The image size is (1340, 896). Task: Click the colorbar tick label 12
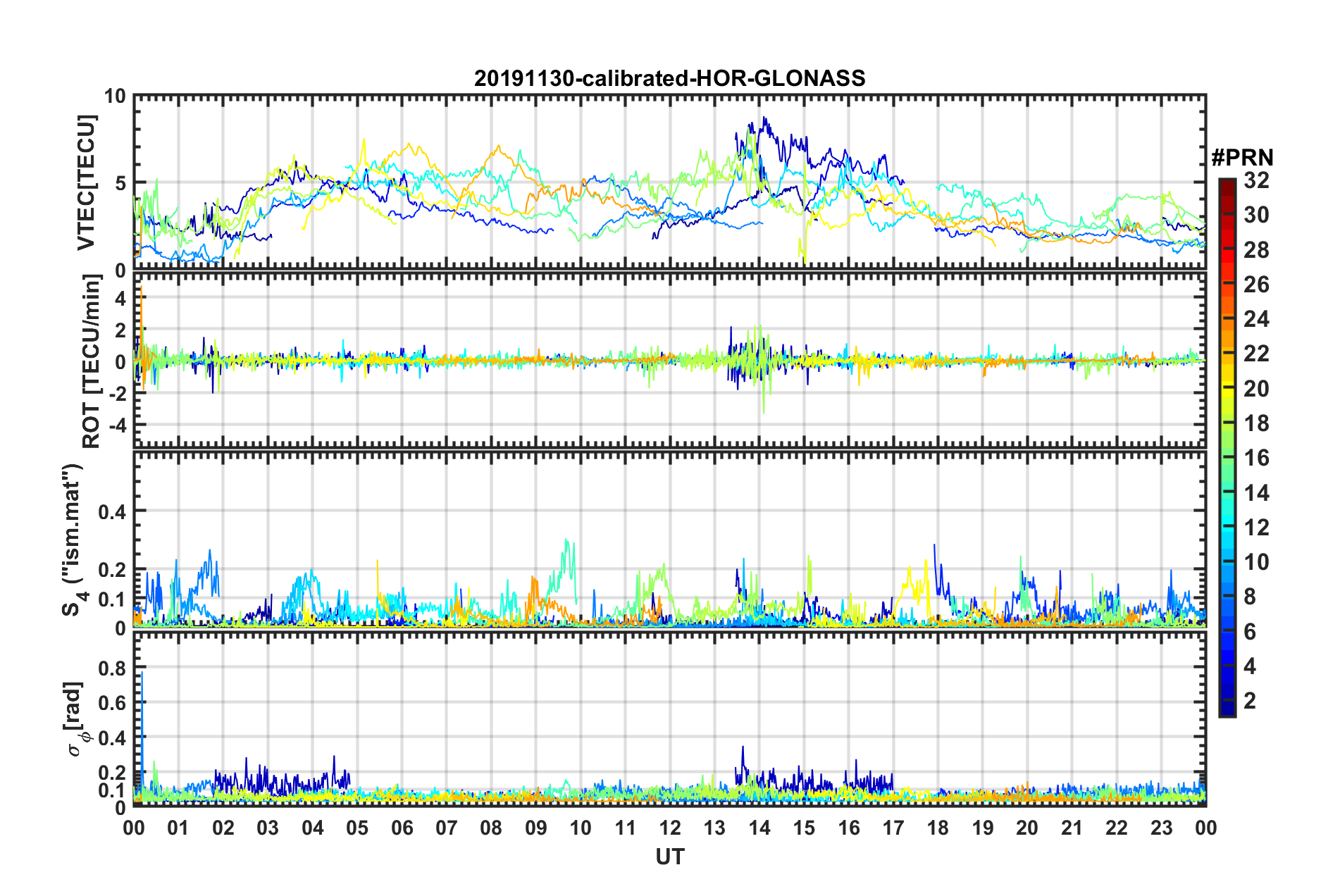1256,528
